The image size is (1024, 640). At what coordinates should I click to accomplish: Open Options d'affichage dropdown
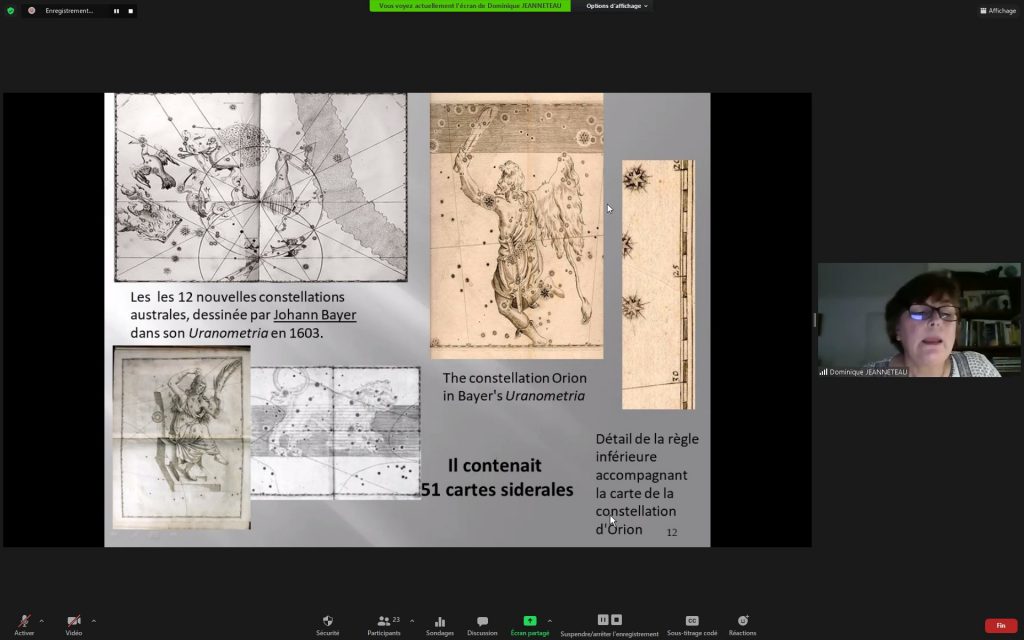pyautogui.click(x=616, y=6)
